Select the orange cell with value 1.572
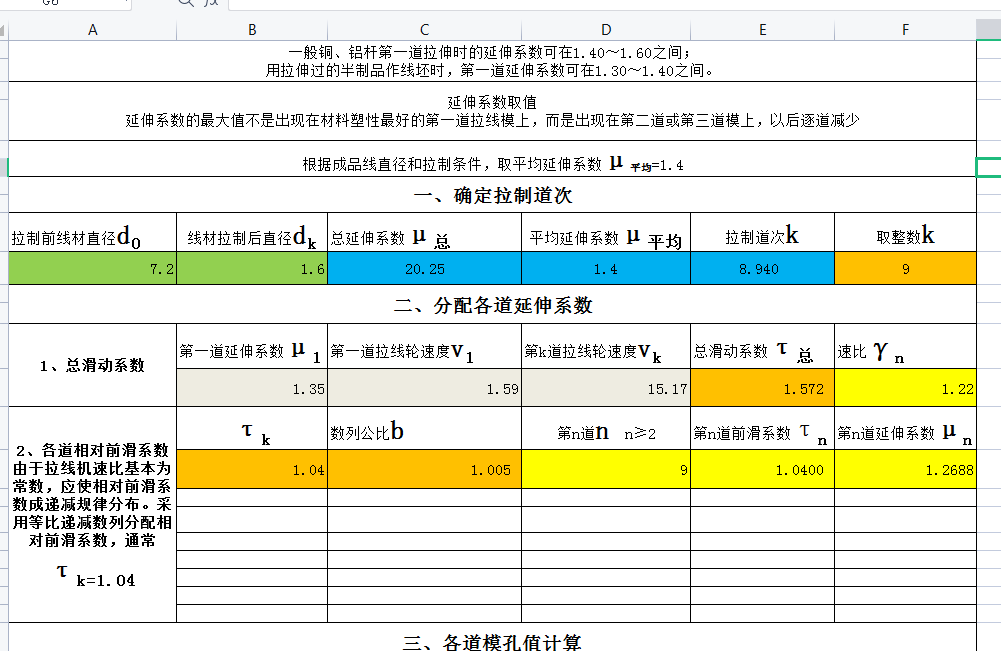1001x651 pixels. [x=762, y=388]
